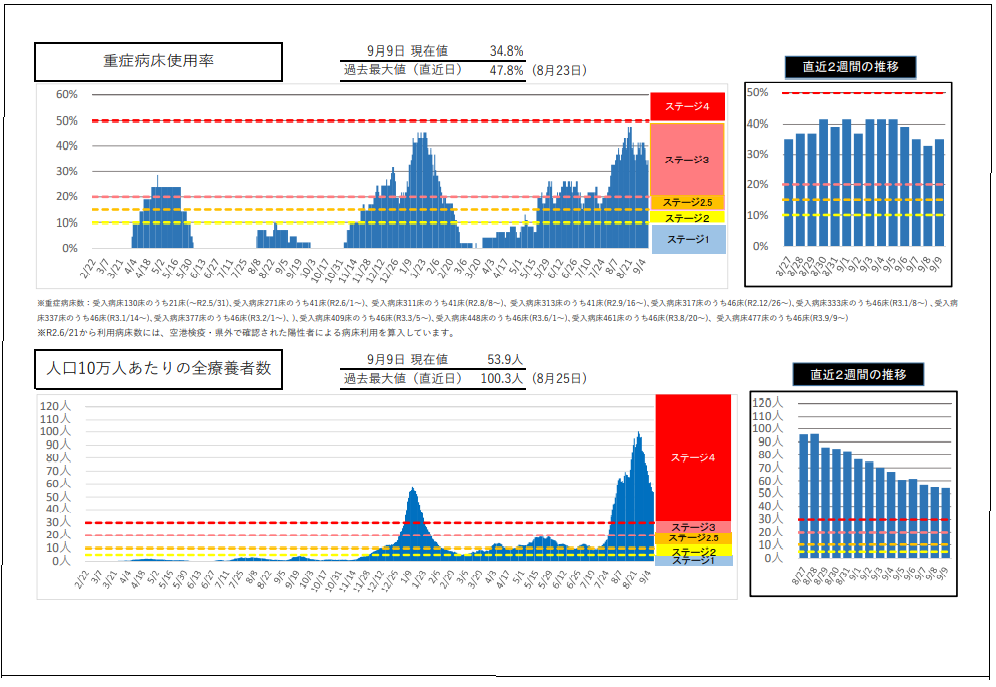Select the past maximum value 47.8%
Screen dimensions: 996x687
[x=506, y=71]
